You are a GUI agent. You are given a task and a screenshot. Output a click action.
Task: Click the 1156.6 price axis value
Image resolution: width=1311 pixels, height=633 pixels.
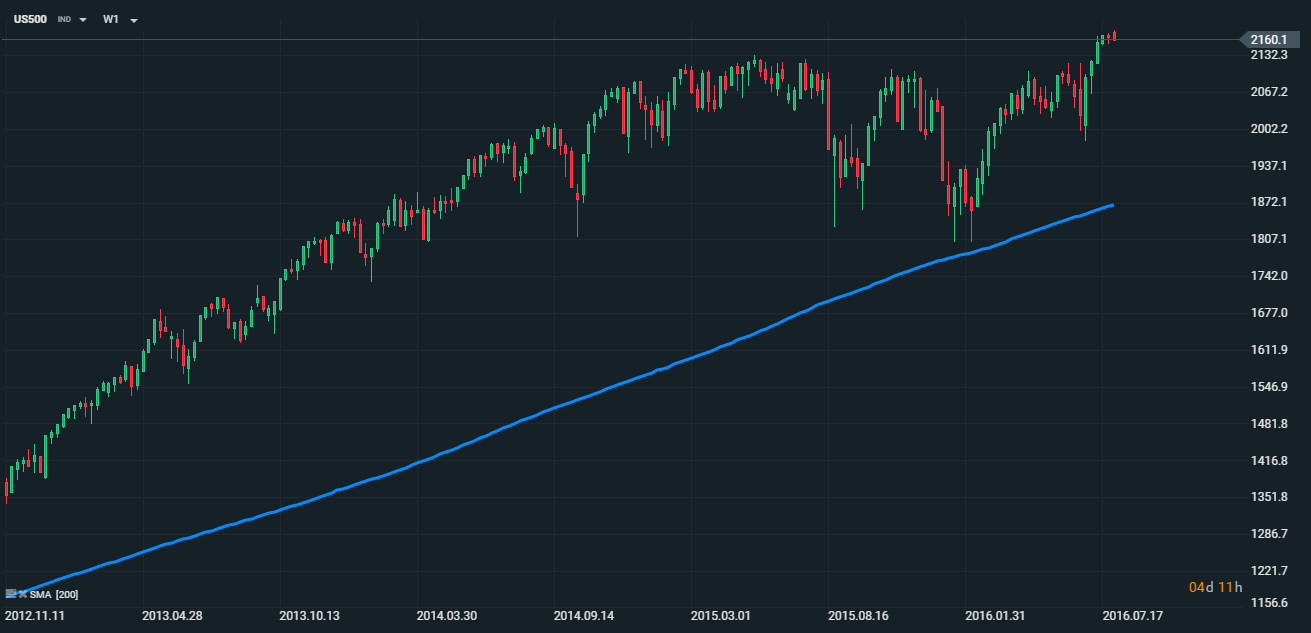1268,601
